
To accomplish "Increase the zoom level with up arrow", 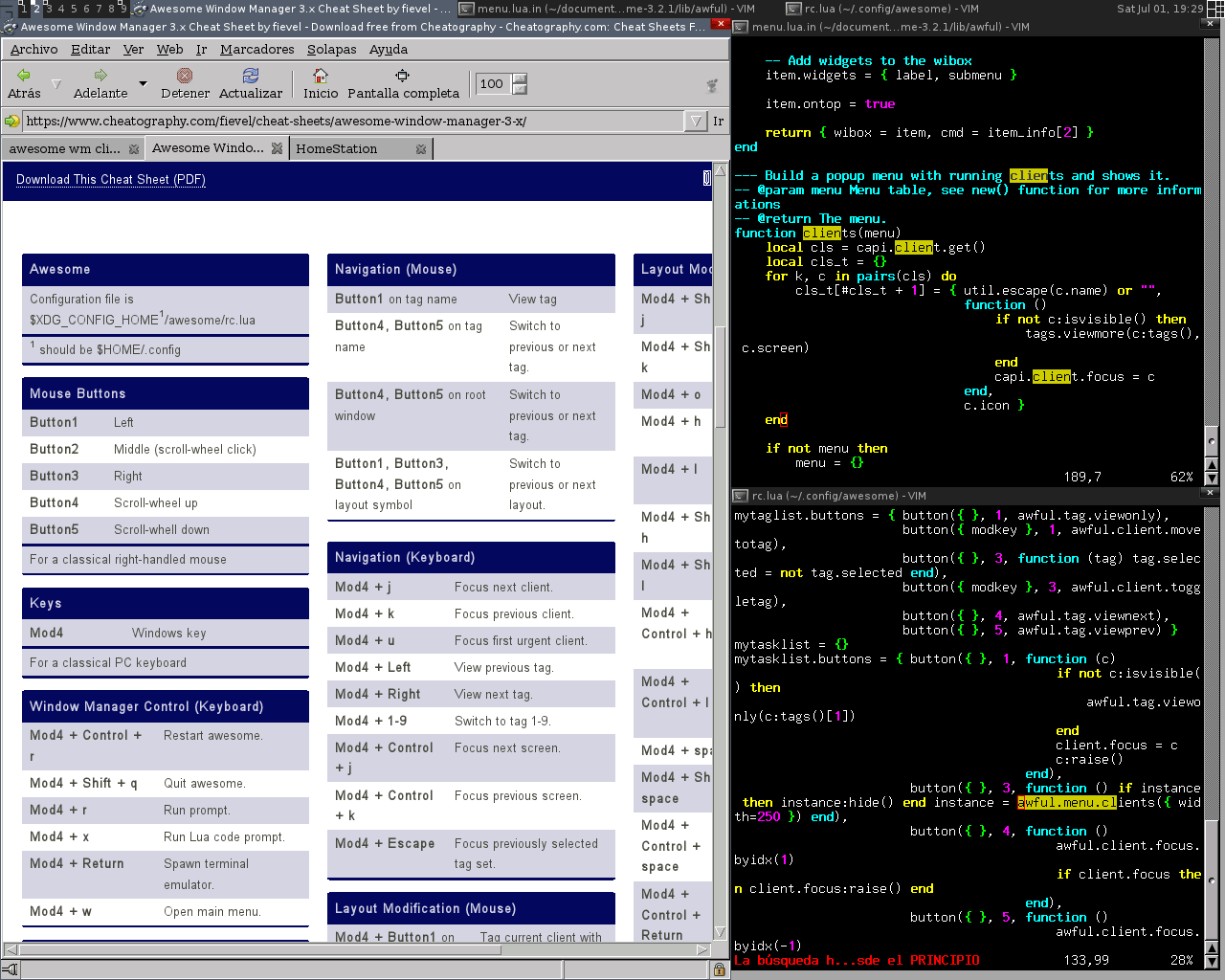I will 520,78.
